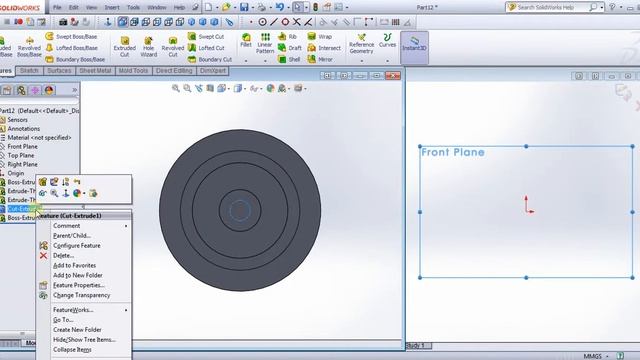The image size is (640, 360).
Task: Expand the Linear Pattern dropdown arrow
Action: [x=265, y=61]
